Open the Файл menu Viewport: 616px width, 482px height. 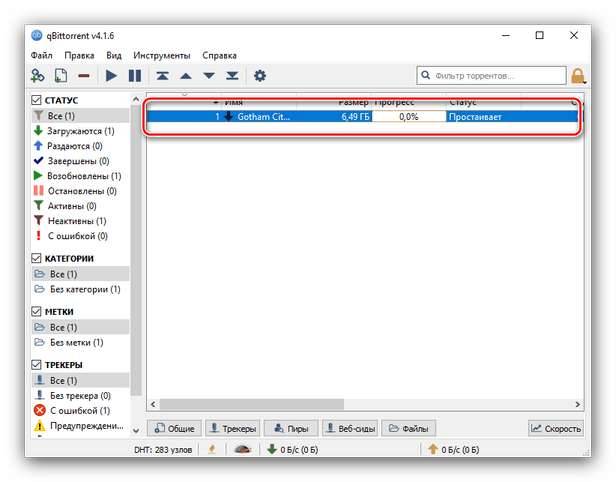coord(41,55)
